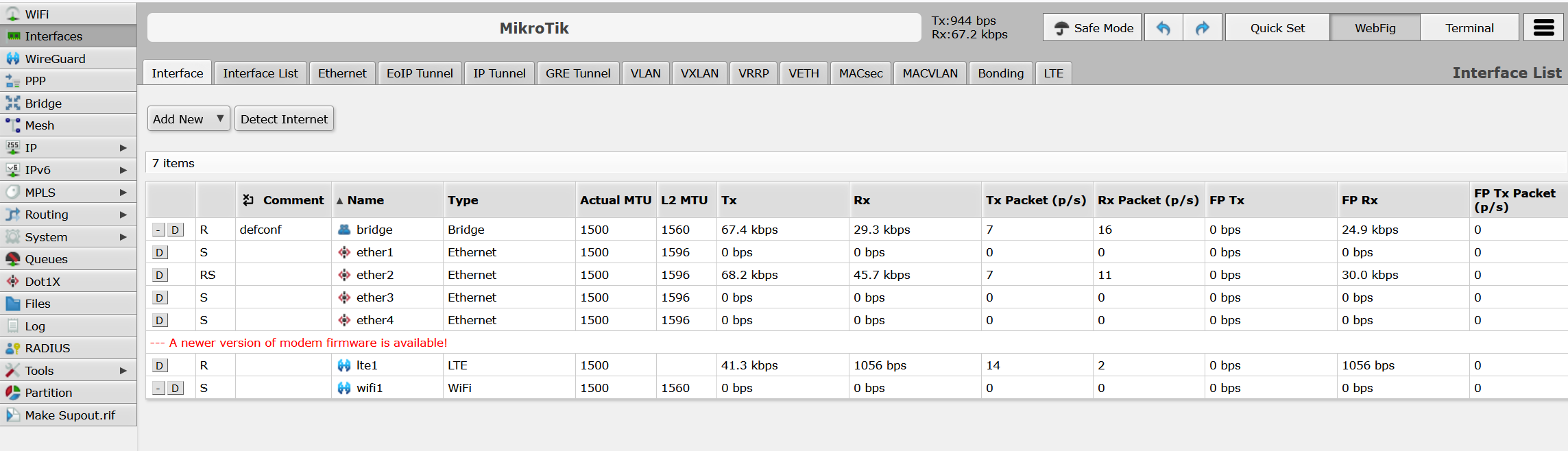Go to PPP in the sidebar
This screenshot has width=1568, height=451.
coord(69,81)
